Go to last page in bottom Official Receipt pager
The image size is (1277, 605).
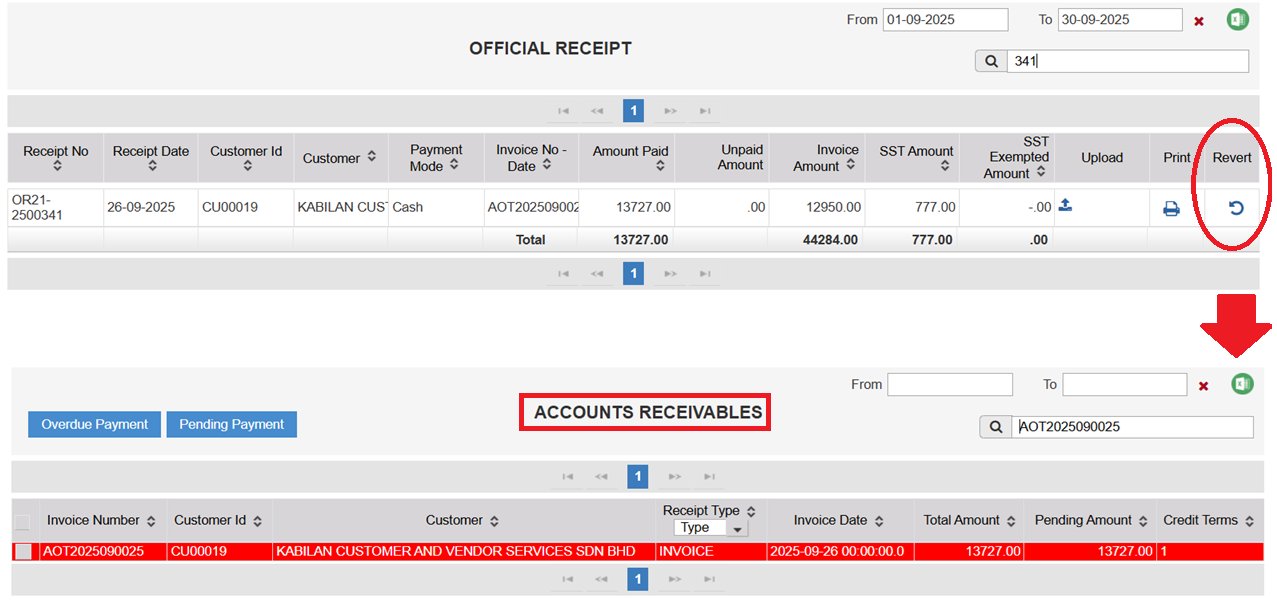point(705,274)
